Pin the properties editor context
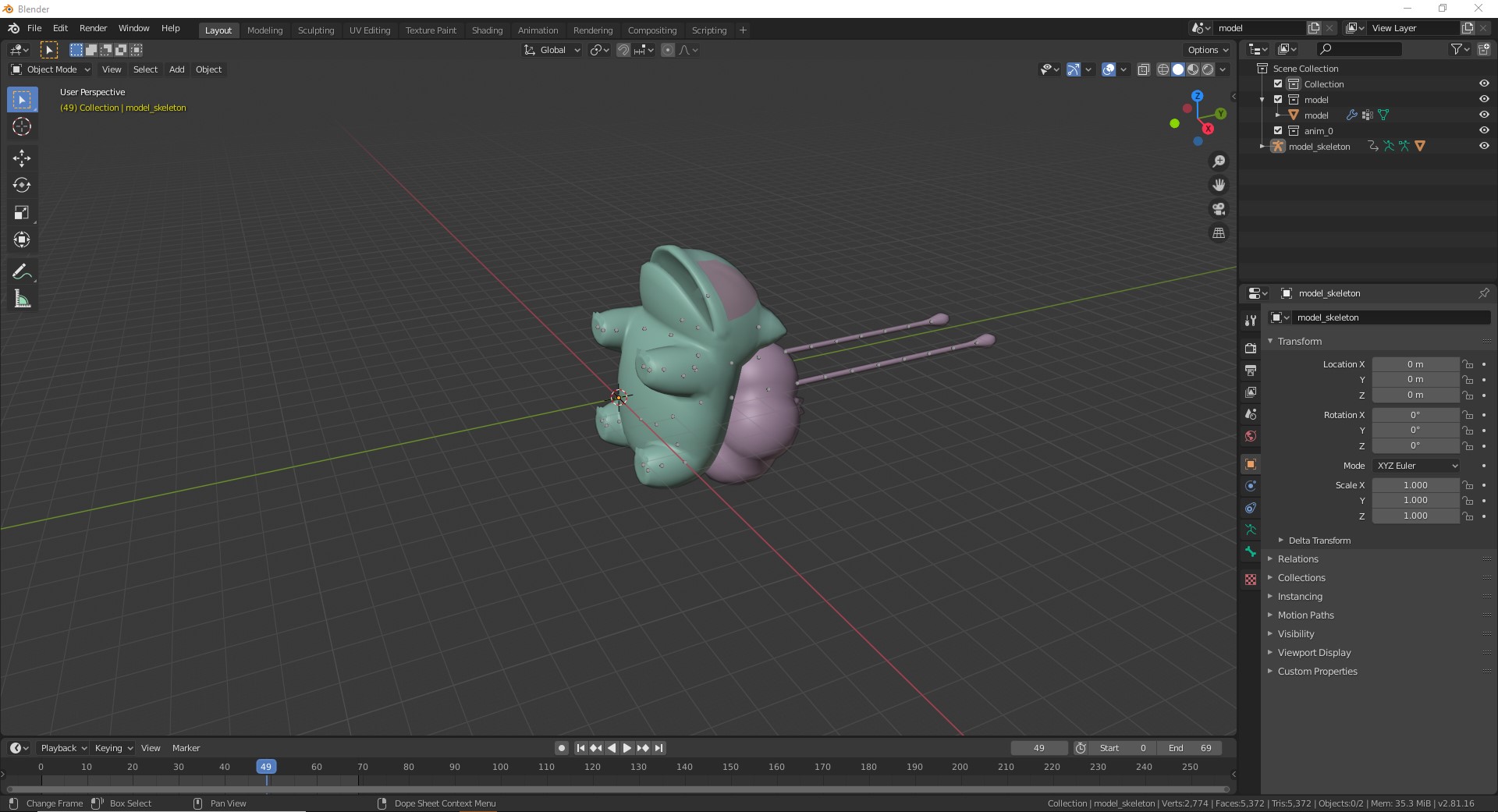The image size is (1498, 812). (x=1483, y=293)
